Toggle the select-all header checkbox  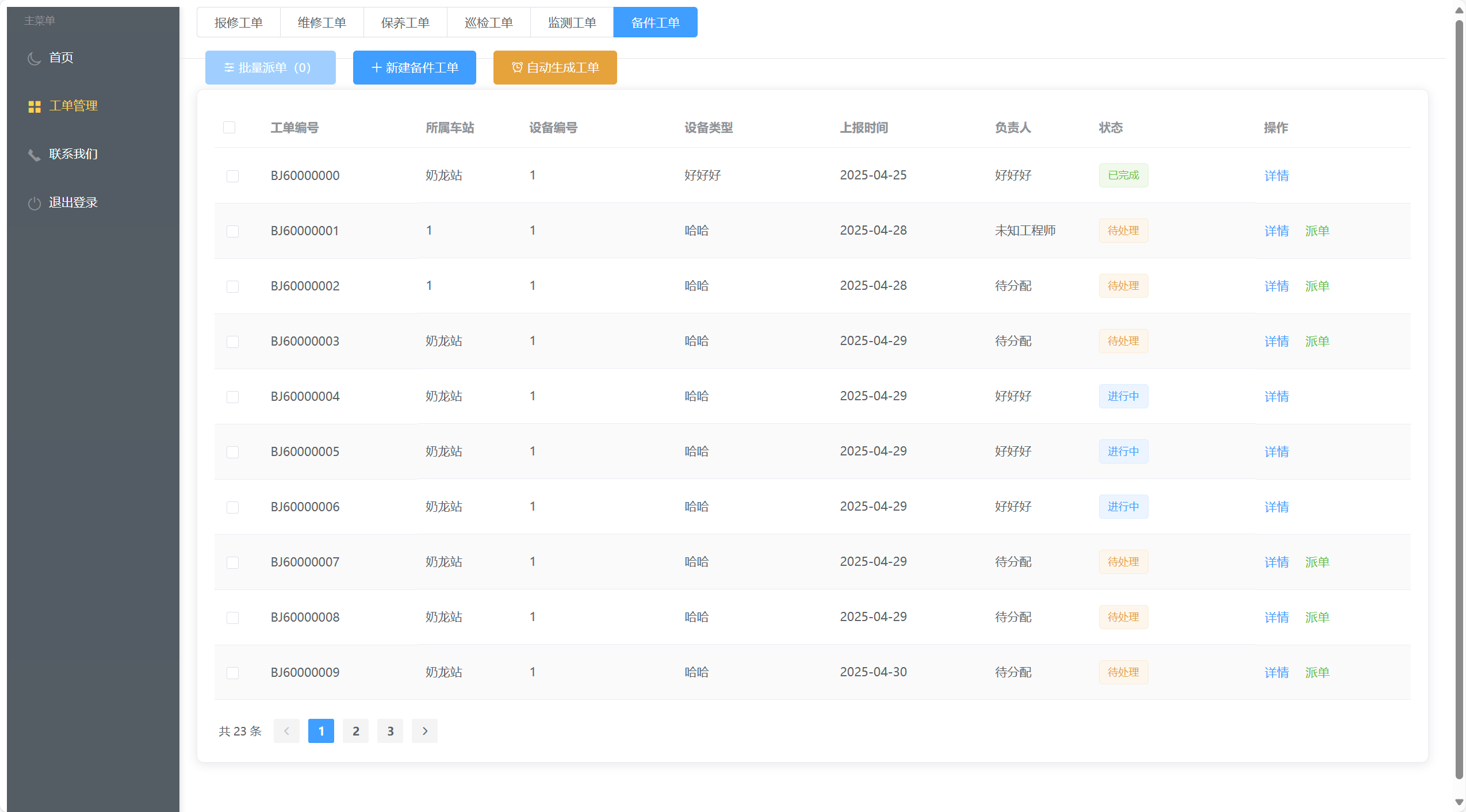[229, 127]
